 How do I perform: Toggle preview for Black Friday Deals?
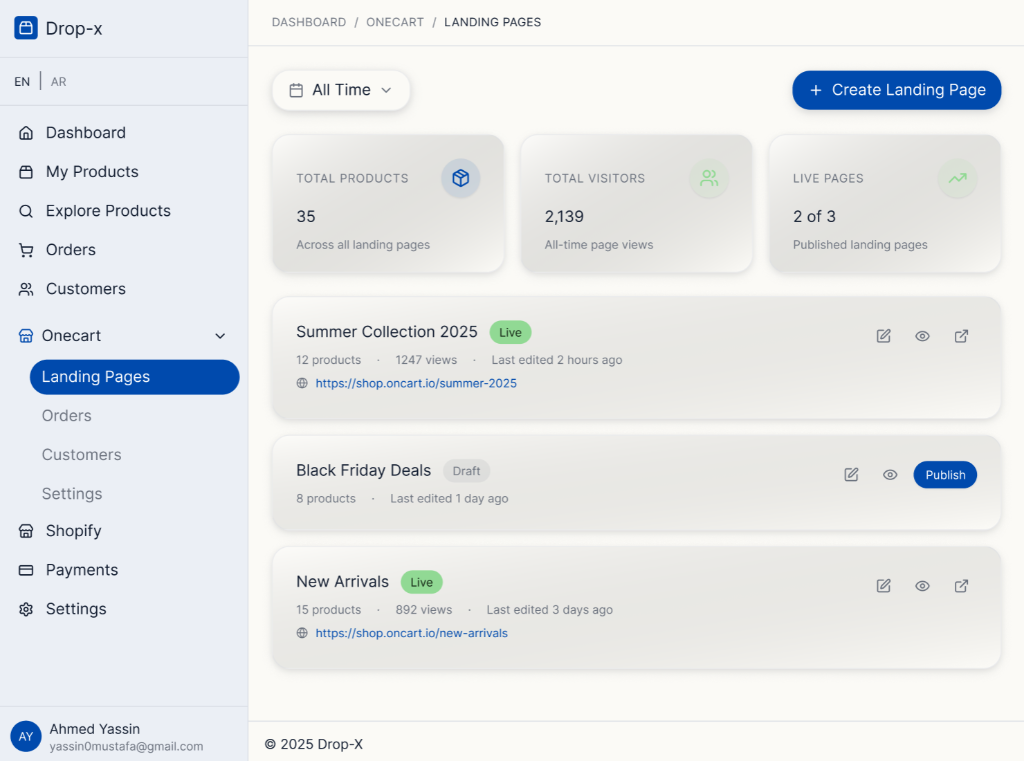click(x=890, y=475)
